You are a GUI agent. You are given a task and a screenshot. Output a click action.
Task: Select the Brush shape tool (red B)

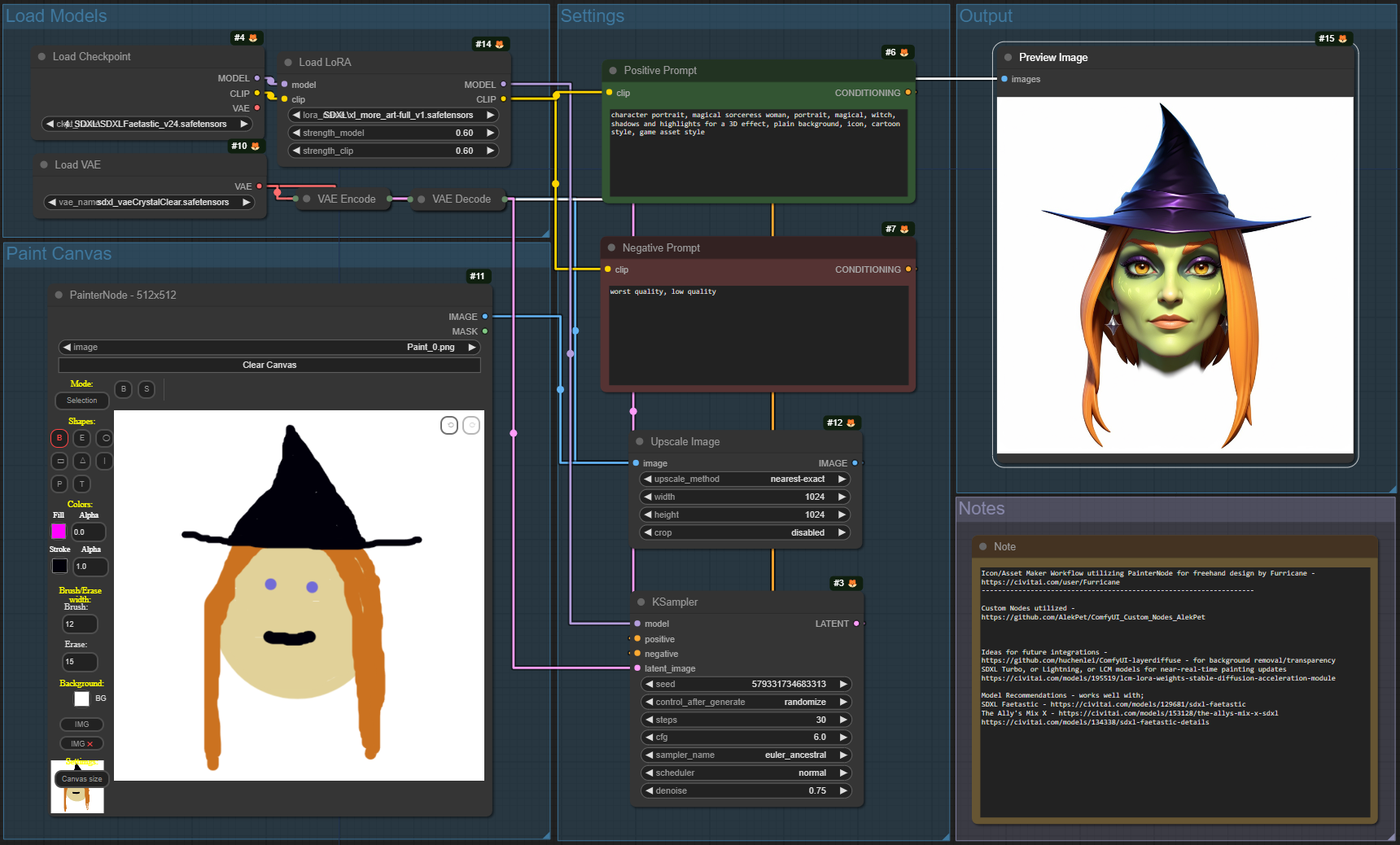tap(59, 438)
